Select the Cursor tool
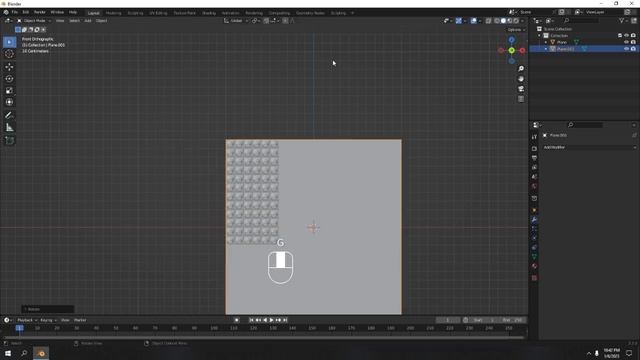Screen dimensions: 640x360 (x=9, y=54)
